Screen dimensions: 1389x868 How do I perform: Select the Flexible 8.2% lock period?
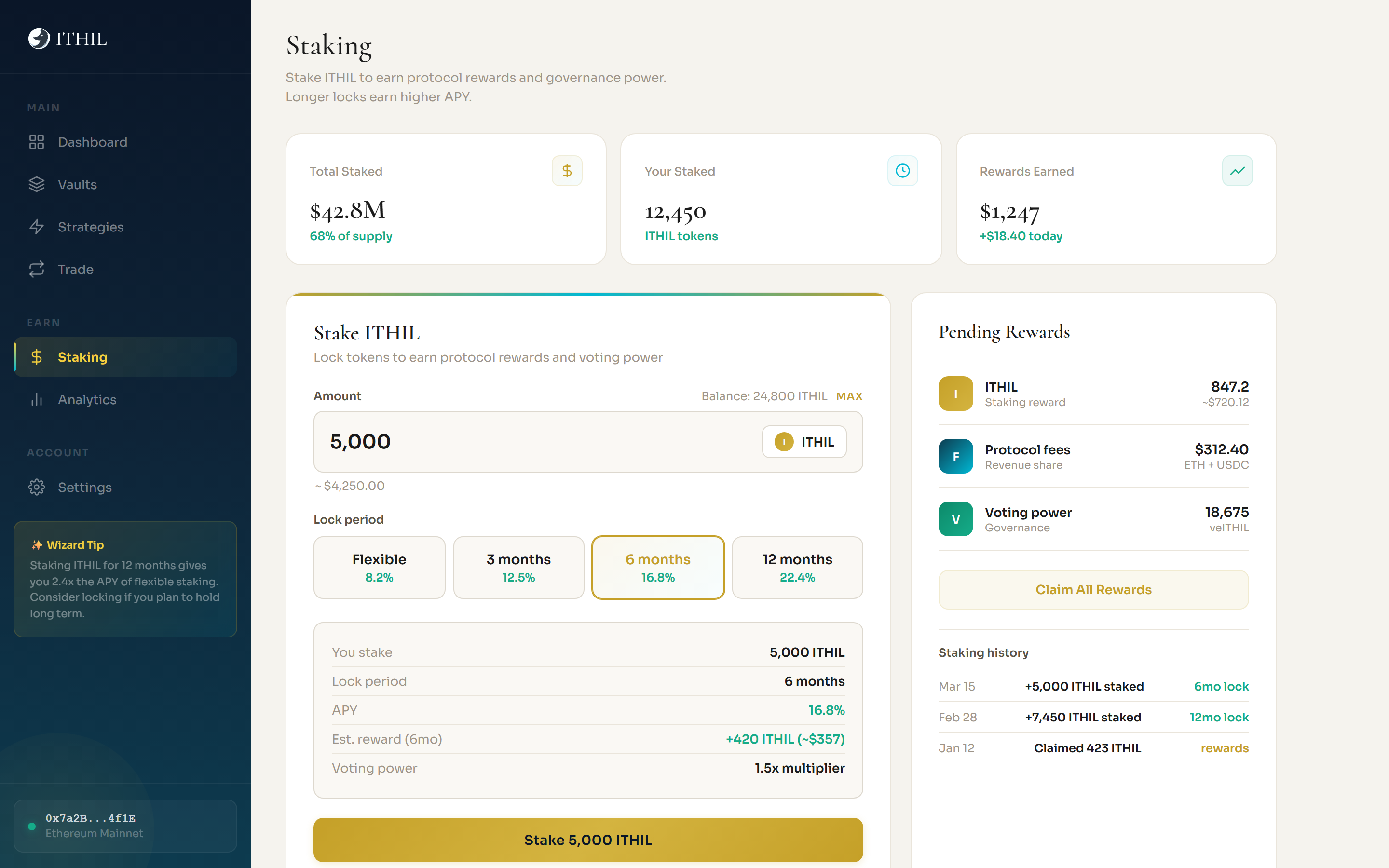[380, 568]
